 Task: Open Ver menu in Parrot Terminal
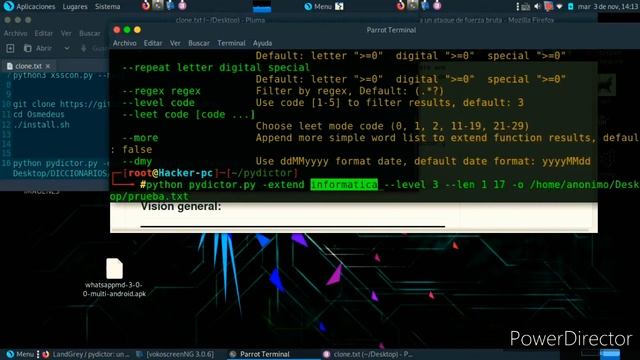175,43
